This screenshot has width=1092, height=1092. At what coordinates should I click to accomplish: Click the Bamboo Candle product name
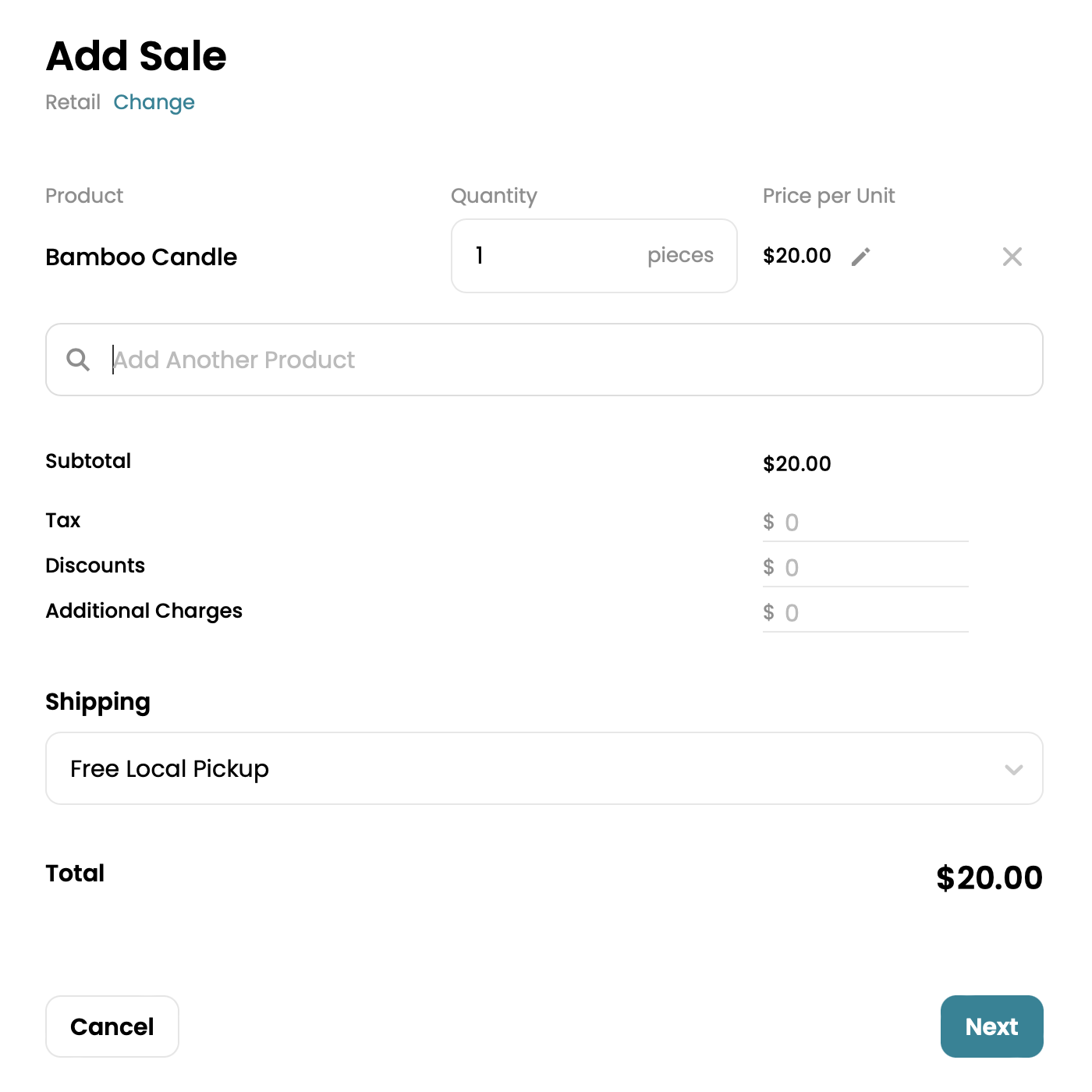[x=141, y=257]
